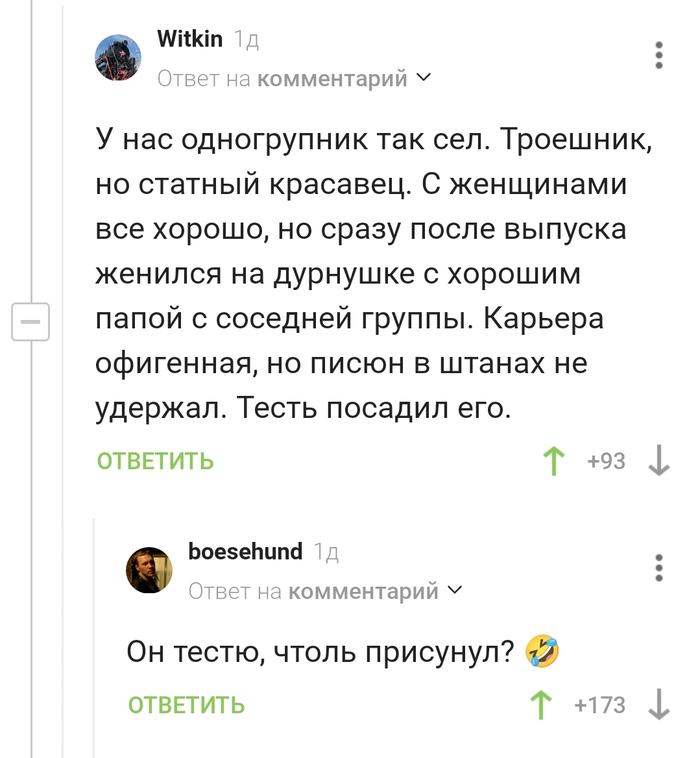The image size is (700, 758).
Task: Click the laughing emoji in boesehund's reply
Action: click(541, 652)
